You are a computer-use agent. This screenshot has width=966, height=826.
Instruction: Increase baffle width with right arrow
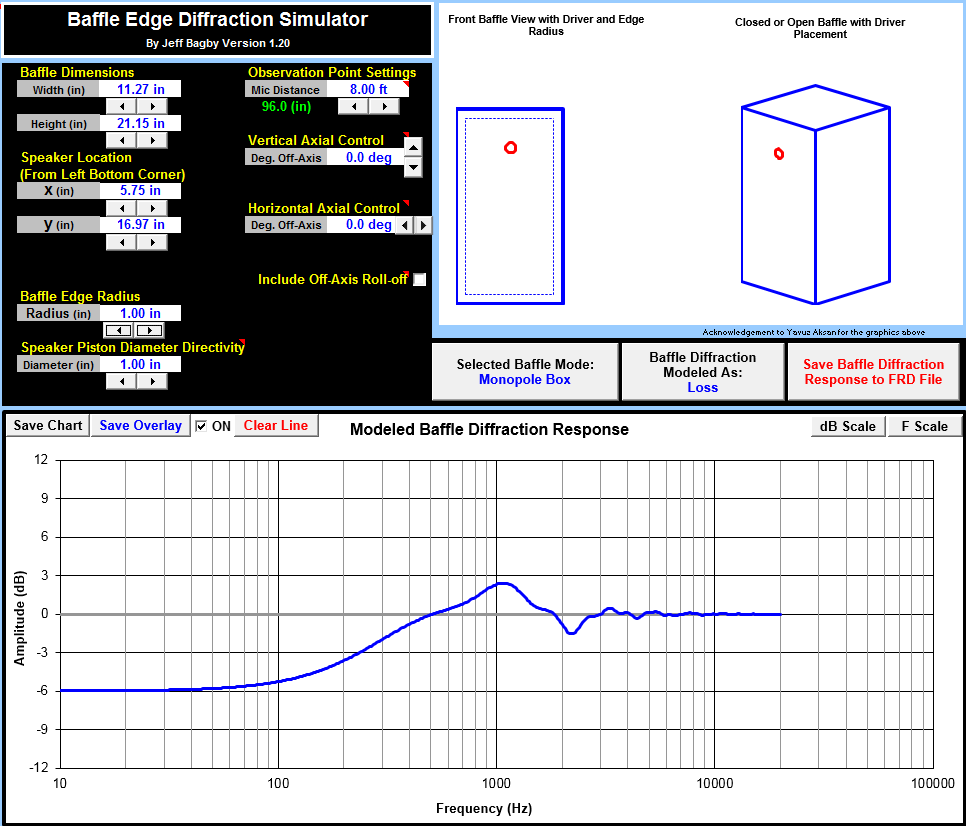click(x=152, y=107)
